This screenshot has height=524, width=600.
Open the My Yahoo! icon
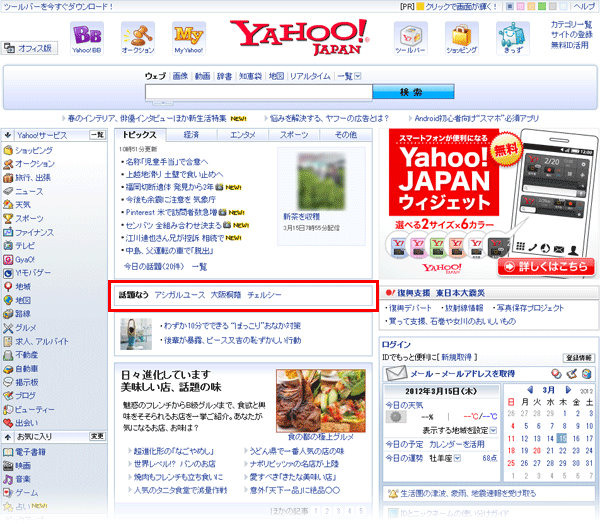point(189,38)
